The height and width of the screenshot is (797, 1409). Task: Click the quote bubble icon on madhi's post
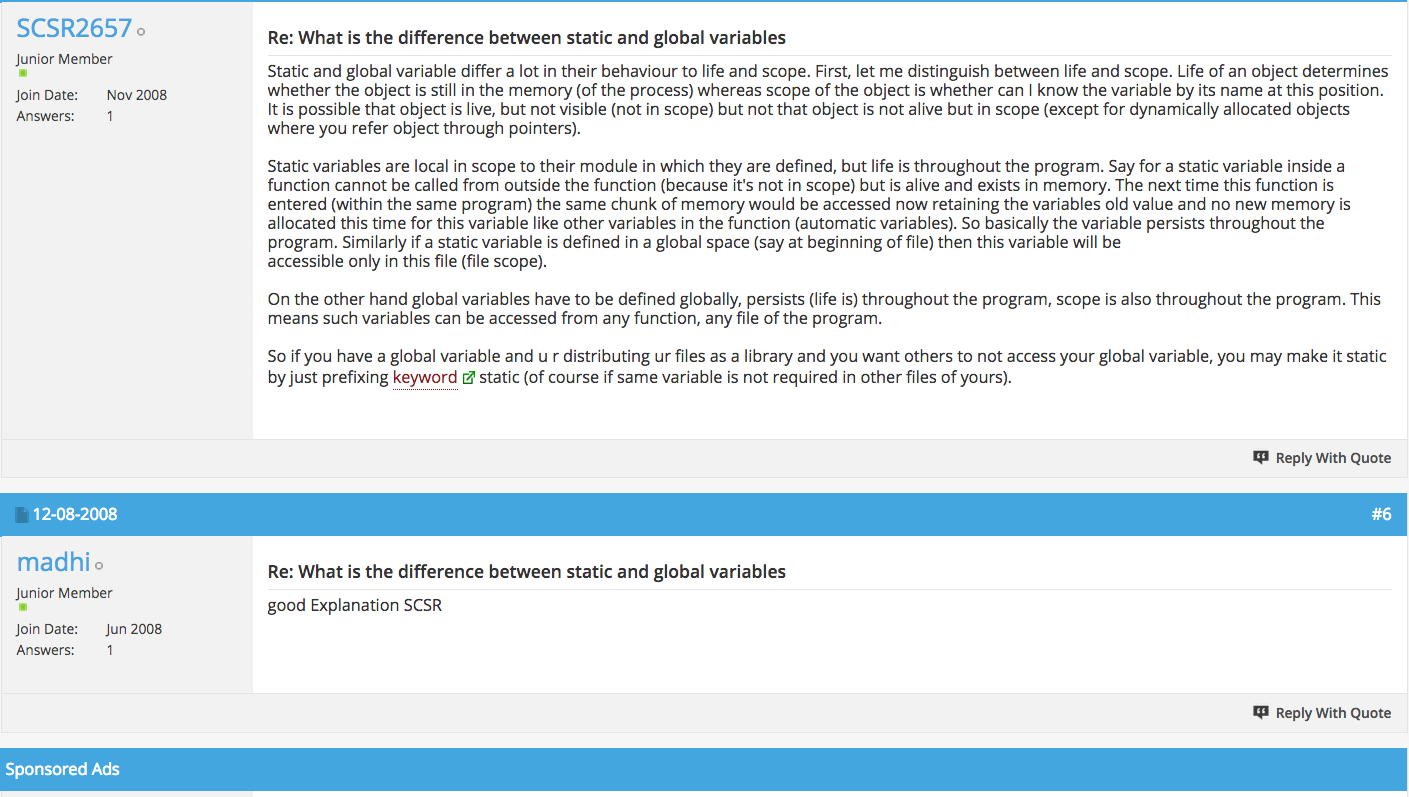(x=1261, y=712)
